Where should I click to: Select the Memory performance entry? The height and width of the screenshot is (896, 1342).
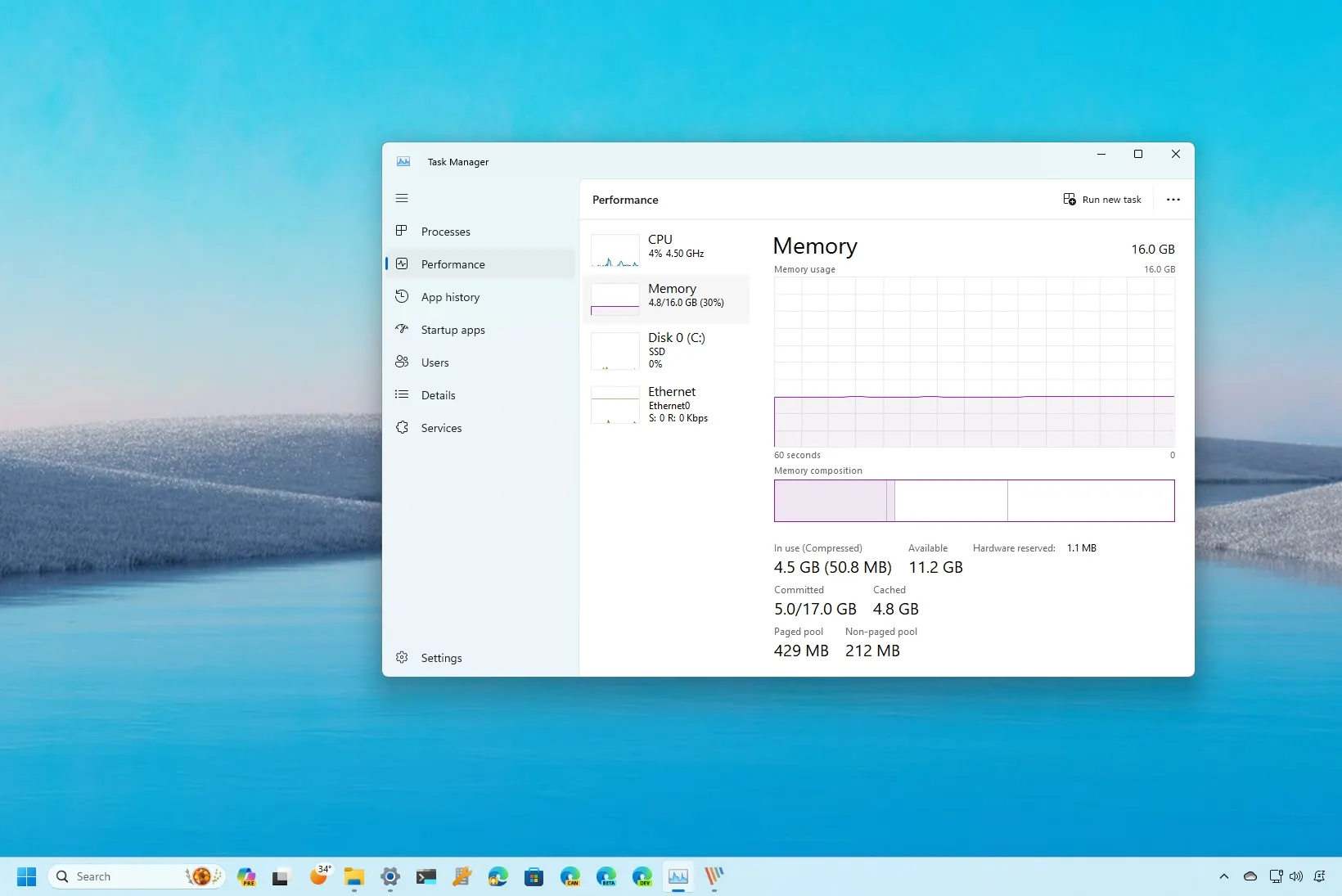point(666,299)
